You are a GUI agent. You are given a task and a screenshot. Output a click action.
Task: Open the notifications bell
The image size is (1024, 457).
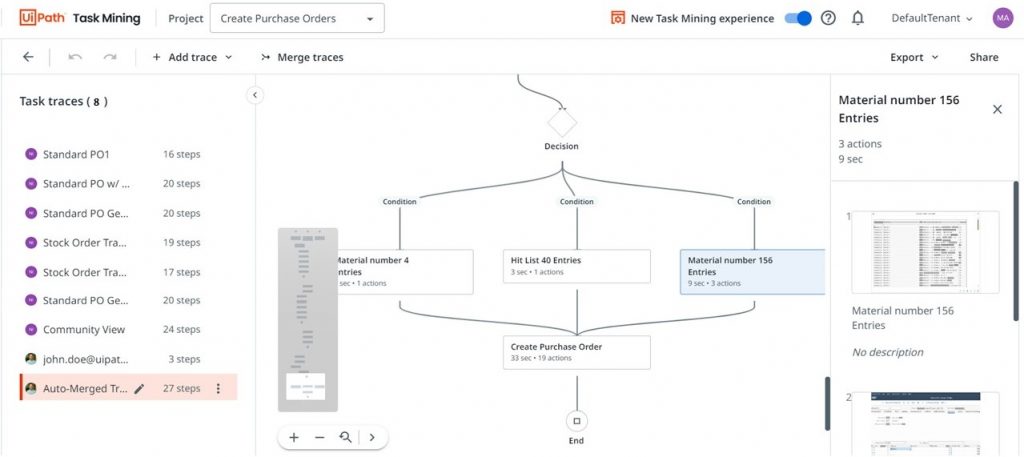858,18
